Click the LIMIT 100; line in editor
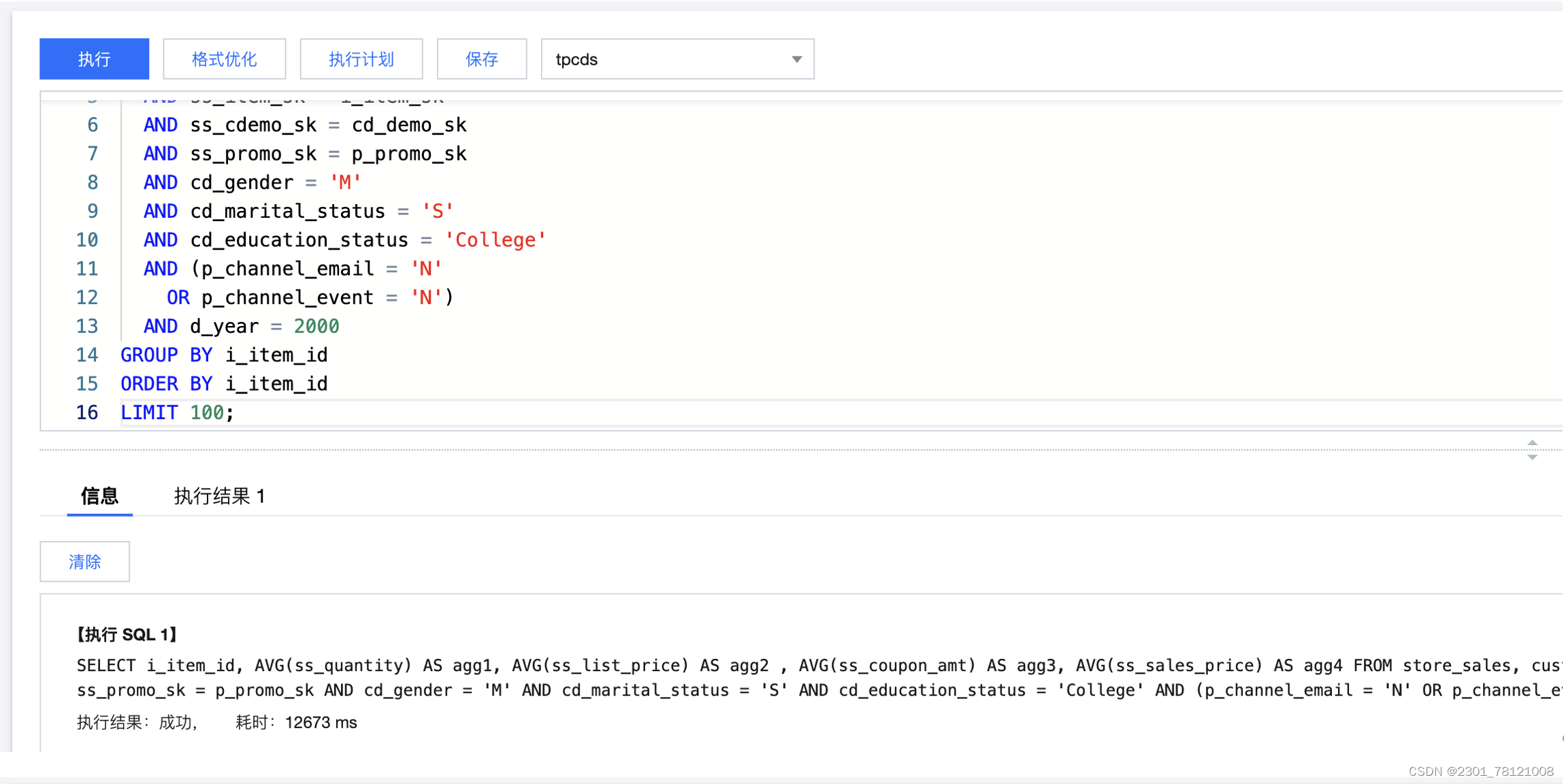The image size is (1564, 784). coord(177,412)
